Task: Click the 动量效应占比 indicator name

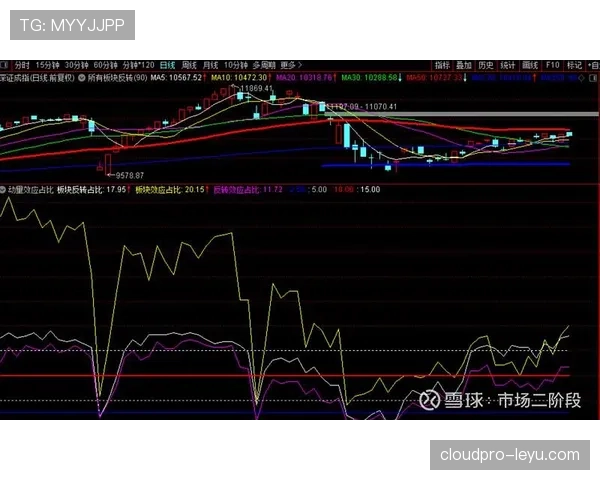Action: tap(31, 189)
